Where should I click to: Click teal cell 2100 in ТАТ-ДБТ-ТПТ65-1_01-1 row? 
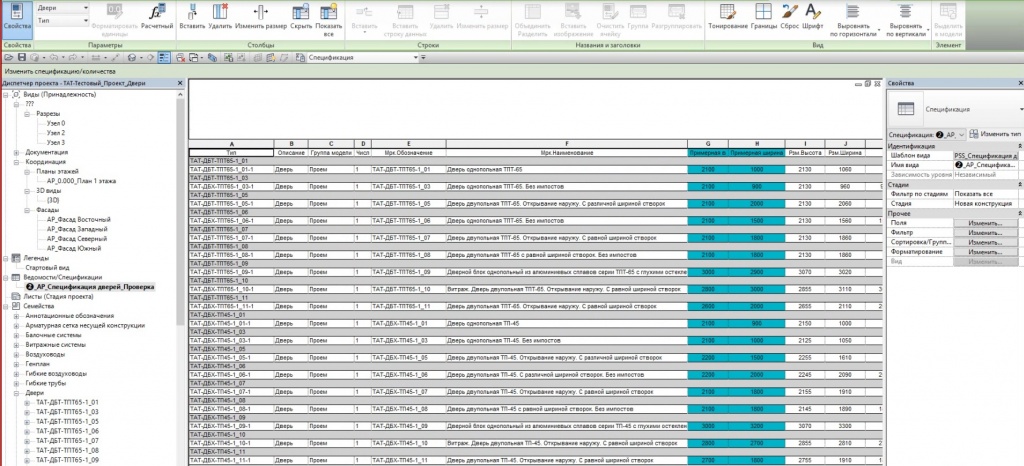click(708, 169)
